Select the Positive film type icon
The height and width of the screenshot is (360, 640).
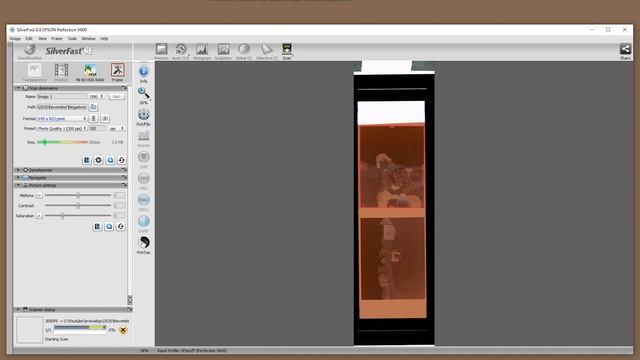click(61, 70)
